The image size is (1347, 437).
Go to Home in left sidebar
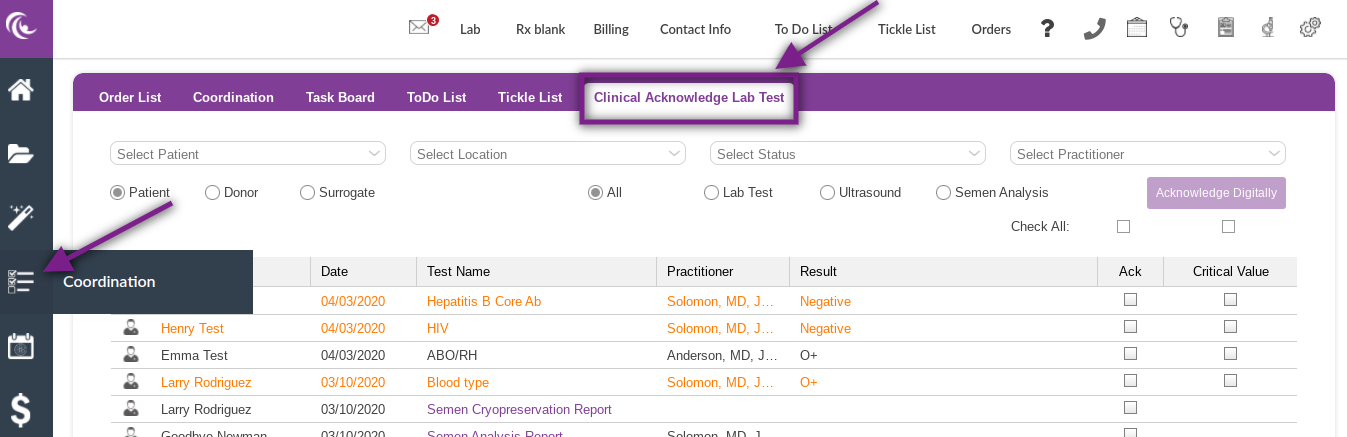coord(21,90)
